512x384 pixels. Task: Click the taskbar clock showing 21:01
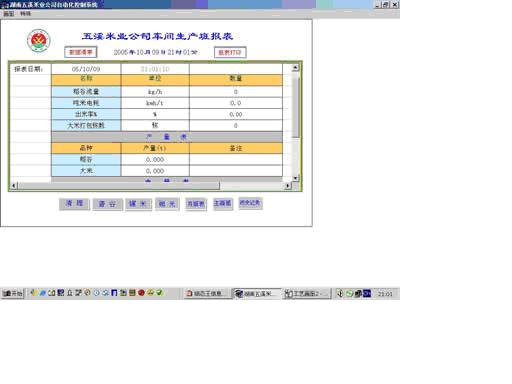[385, 294]
